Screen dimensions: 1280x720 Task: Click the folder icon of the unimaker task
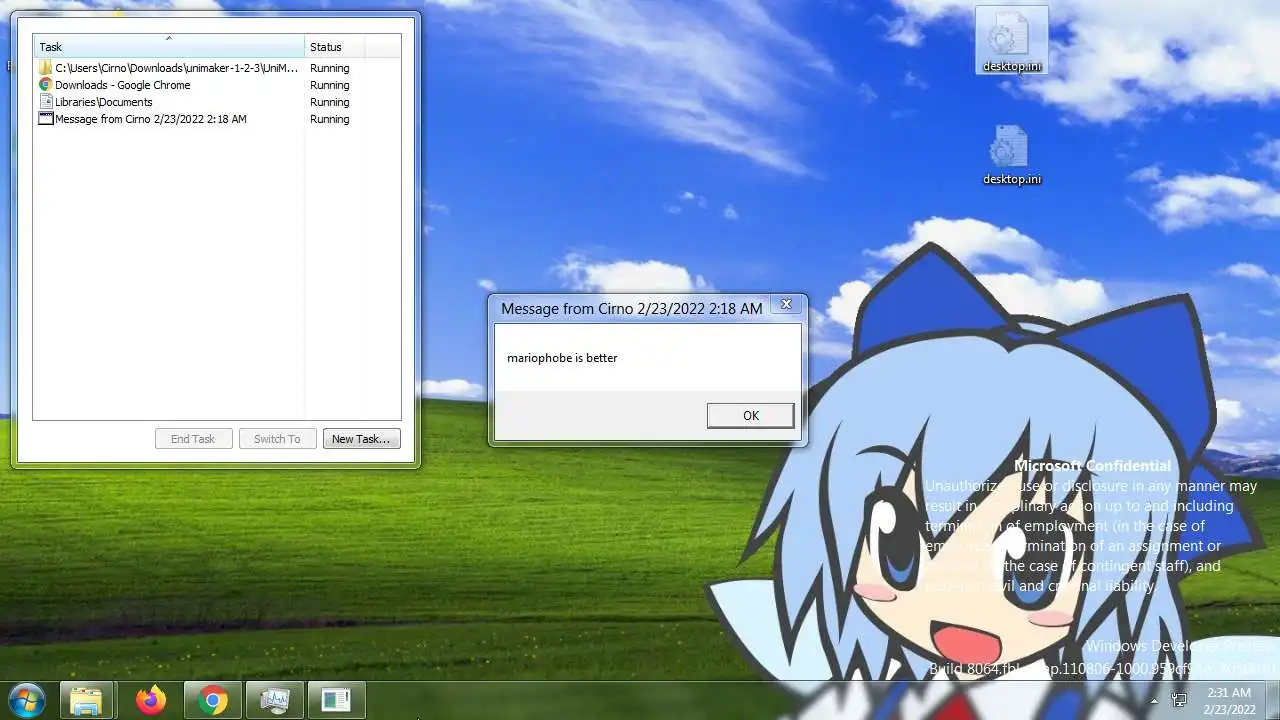tap(45, 68)
